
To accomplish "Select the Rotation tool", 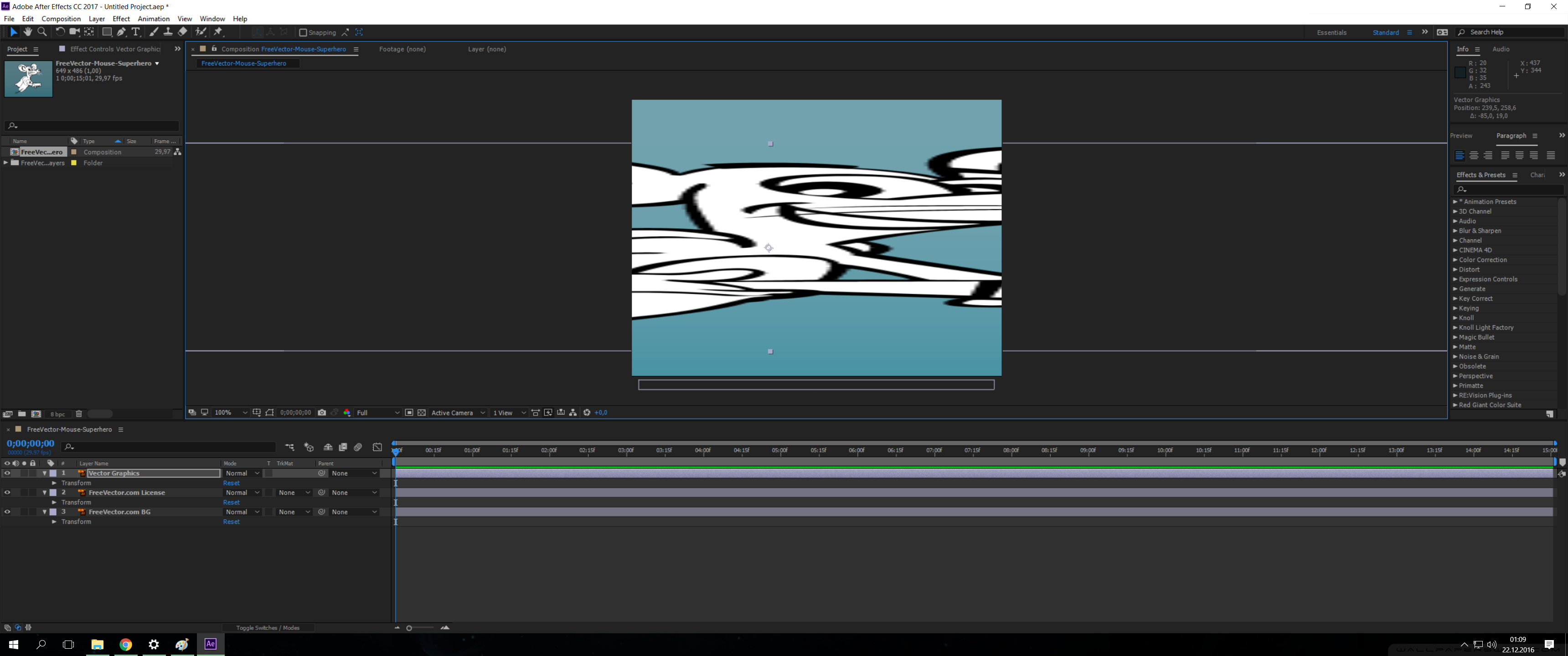I will (x=60, y=31).
